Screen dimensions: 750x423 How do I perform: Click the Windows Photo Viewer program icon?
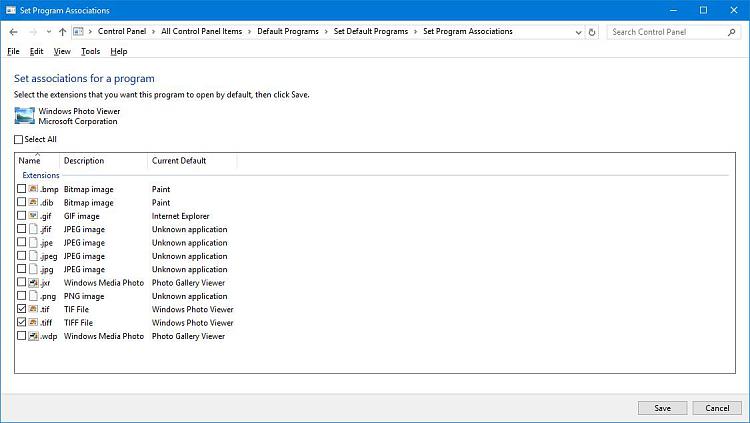point(24,116)
